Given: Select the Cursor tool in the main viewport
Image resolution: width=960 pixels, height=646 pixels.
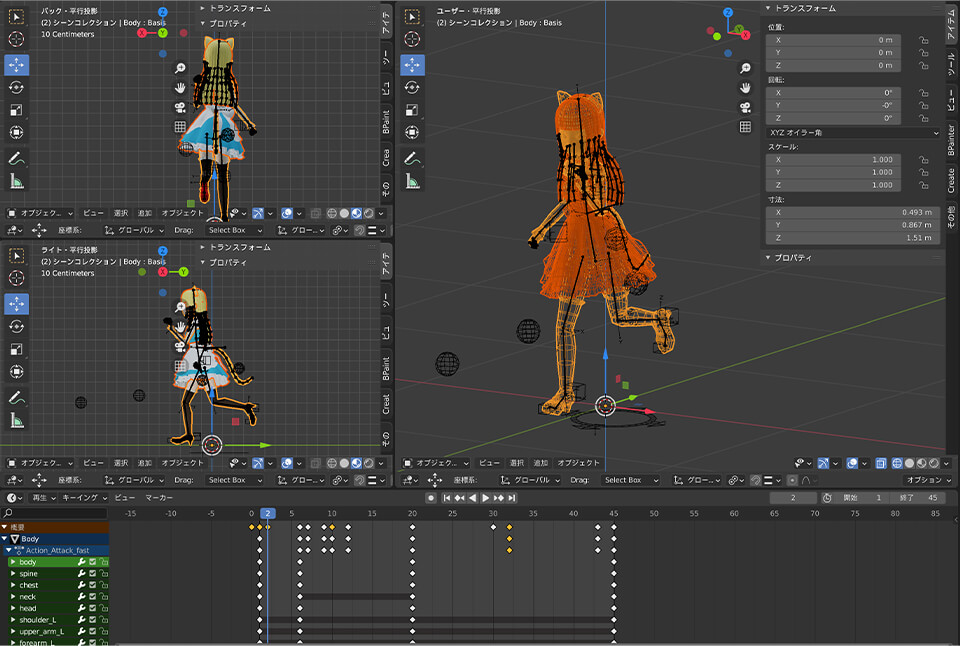Looking at the screenshot, I should click(x=413, y=39).
